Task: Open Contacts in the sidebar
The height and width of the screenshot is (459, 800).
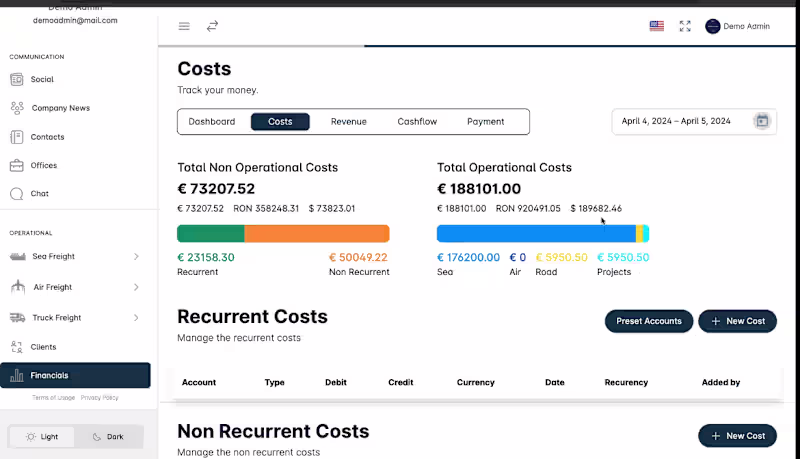Action: 47,137
